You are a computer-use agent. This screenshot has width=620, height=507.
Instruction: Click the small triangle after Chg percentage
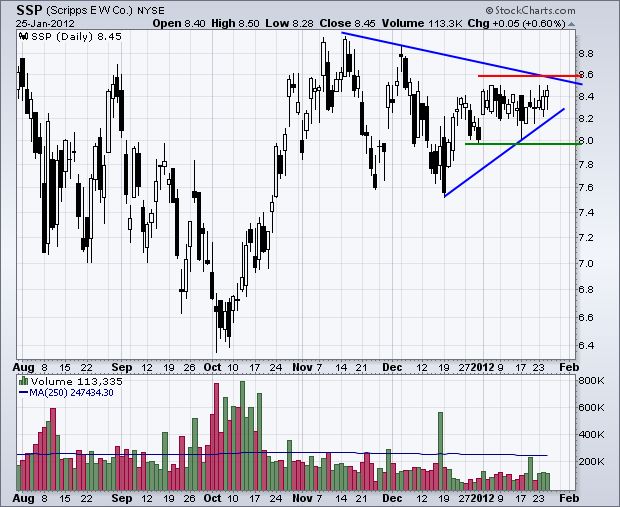[571, 24]
